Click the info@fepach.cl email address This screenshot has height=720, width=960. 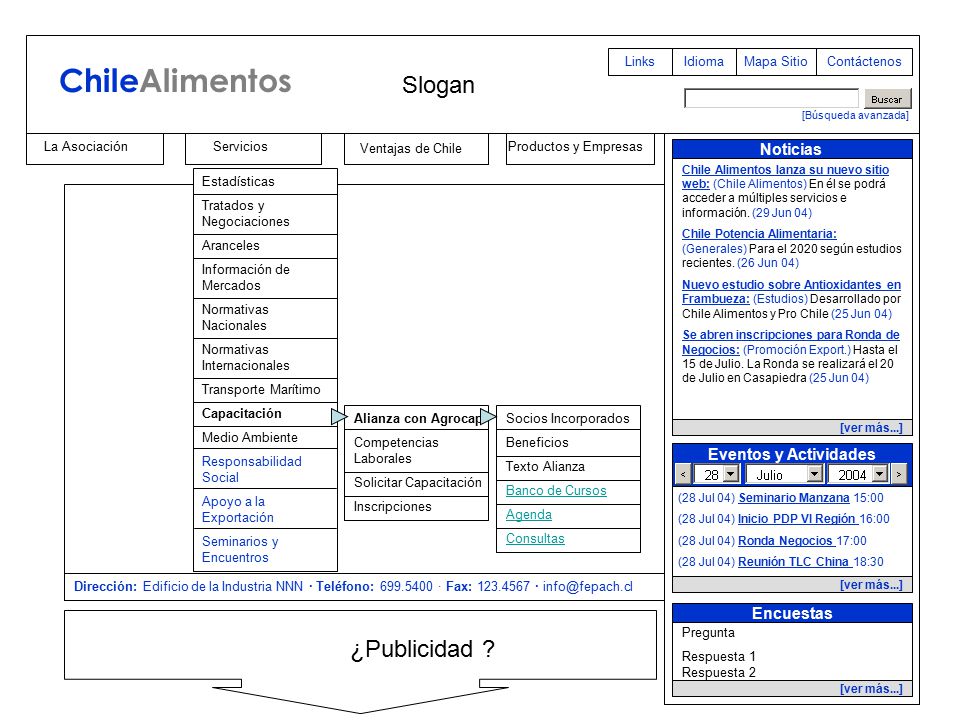pyautogui.click(x=588, y=587)
